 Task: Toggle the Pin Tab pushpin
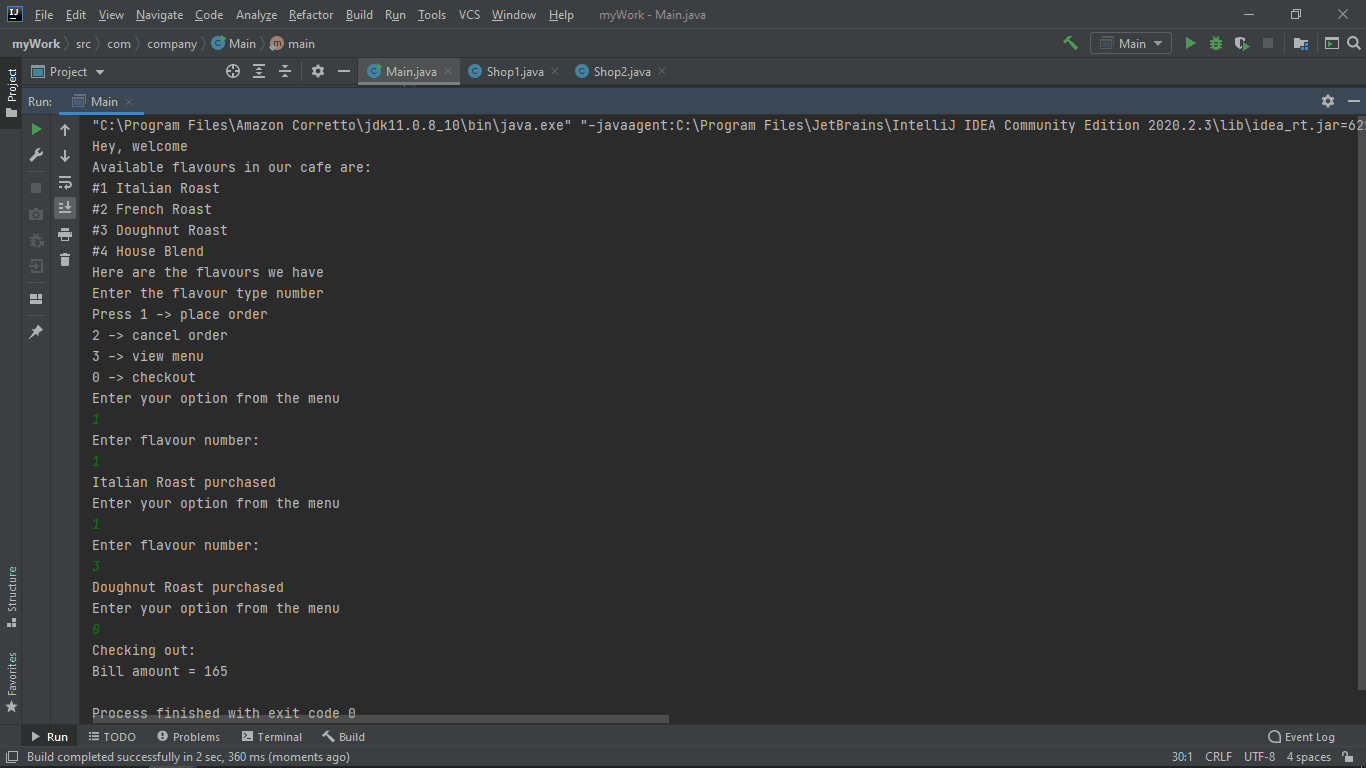pos(36,332)
